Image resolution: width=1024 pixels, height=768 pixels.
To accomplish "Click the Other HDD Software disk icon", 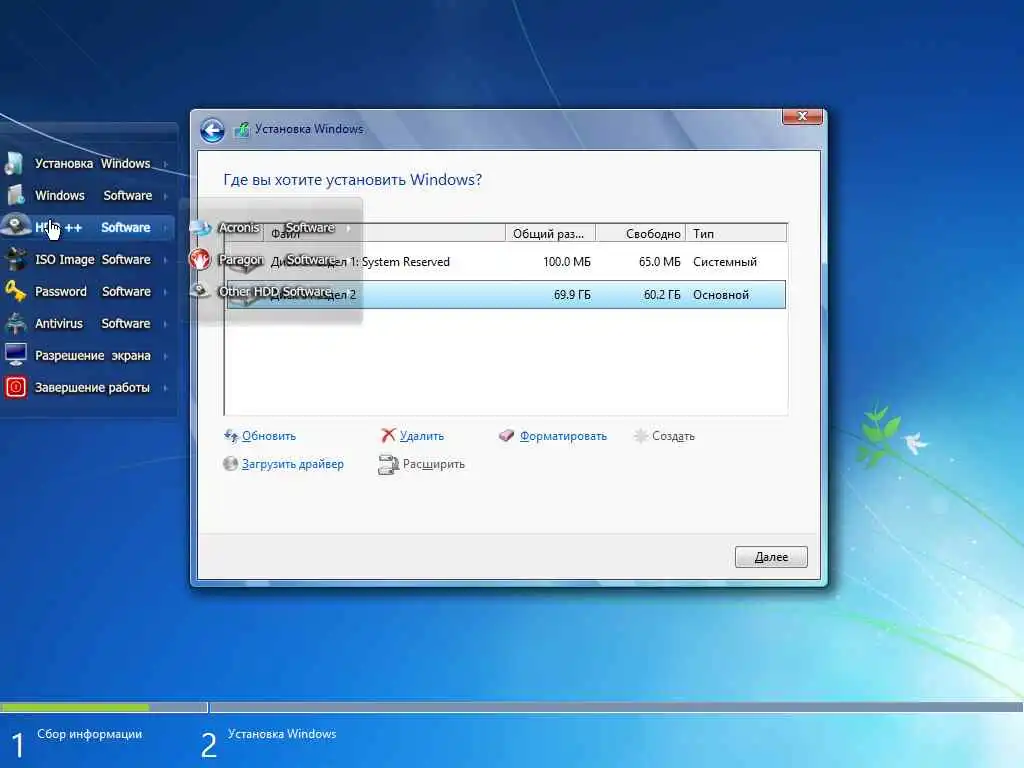I will point(200,291).
